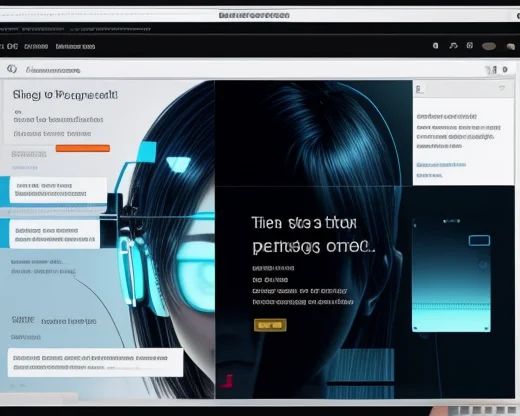Viewport: 520px width, 416px height.
Task: Click the round logo icon in address bar
Action: pyautogui.click(x=12, y=69)
